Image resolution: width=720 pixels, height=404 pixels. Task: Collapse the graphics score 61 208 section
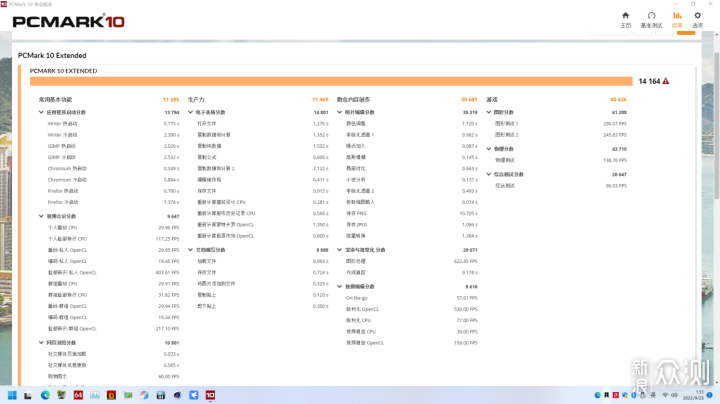tap(489, 112)
